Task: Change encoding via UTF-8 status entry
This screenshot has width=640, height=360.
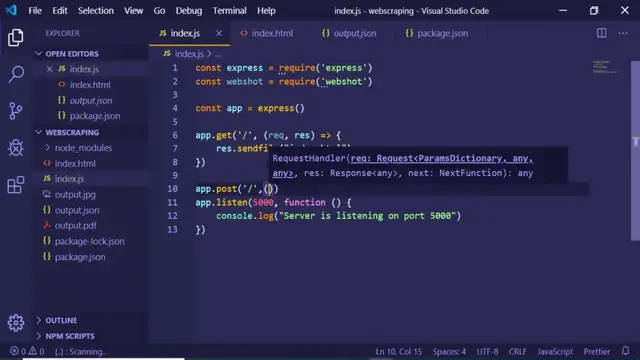Action: coord(487,351)
